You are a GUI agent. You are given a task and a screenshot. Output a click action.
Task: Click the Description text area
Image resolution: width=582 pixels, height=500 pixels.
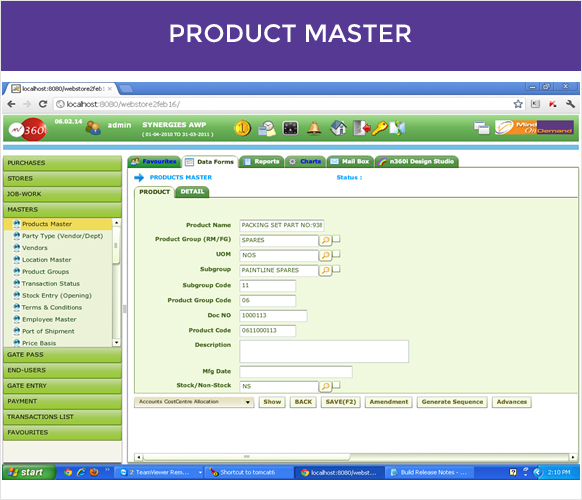324,351
